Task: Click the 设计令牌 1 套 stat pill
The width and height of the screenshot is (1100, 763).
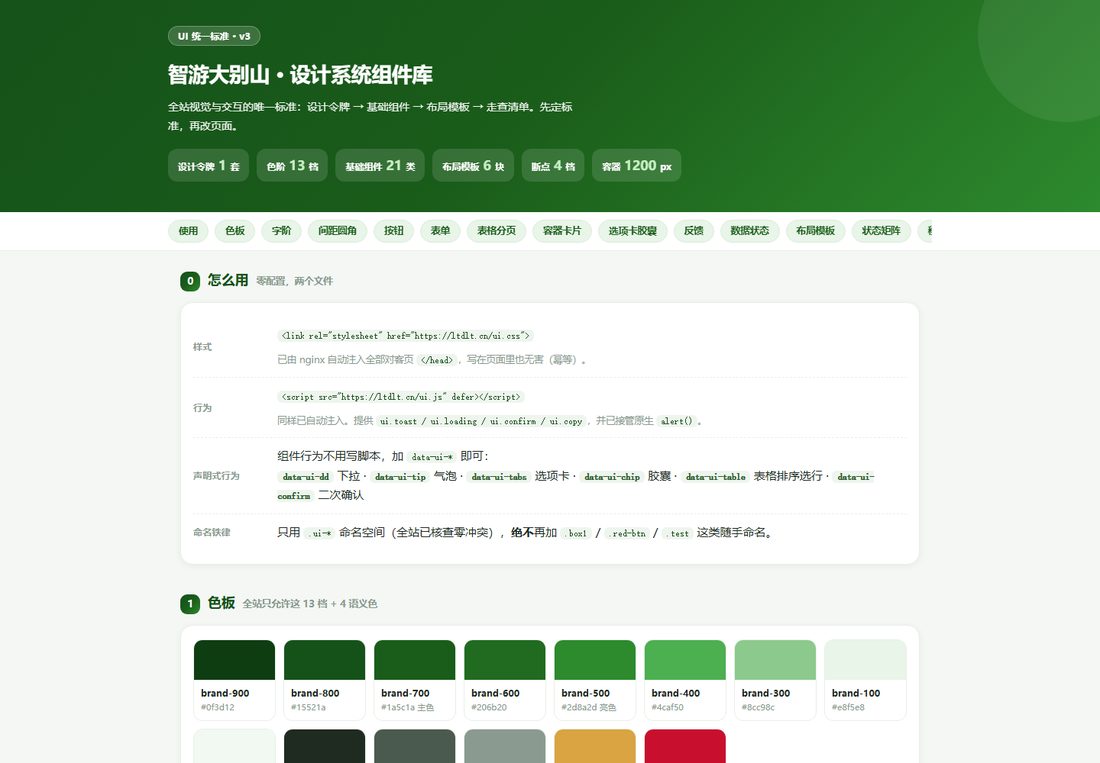Action: click(x=208, y=166)
